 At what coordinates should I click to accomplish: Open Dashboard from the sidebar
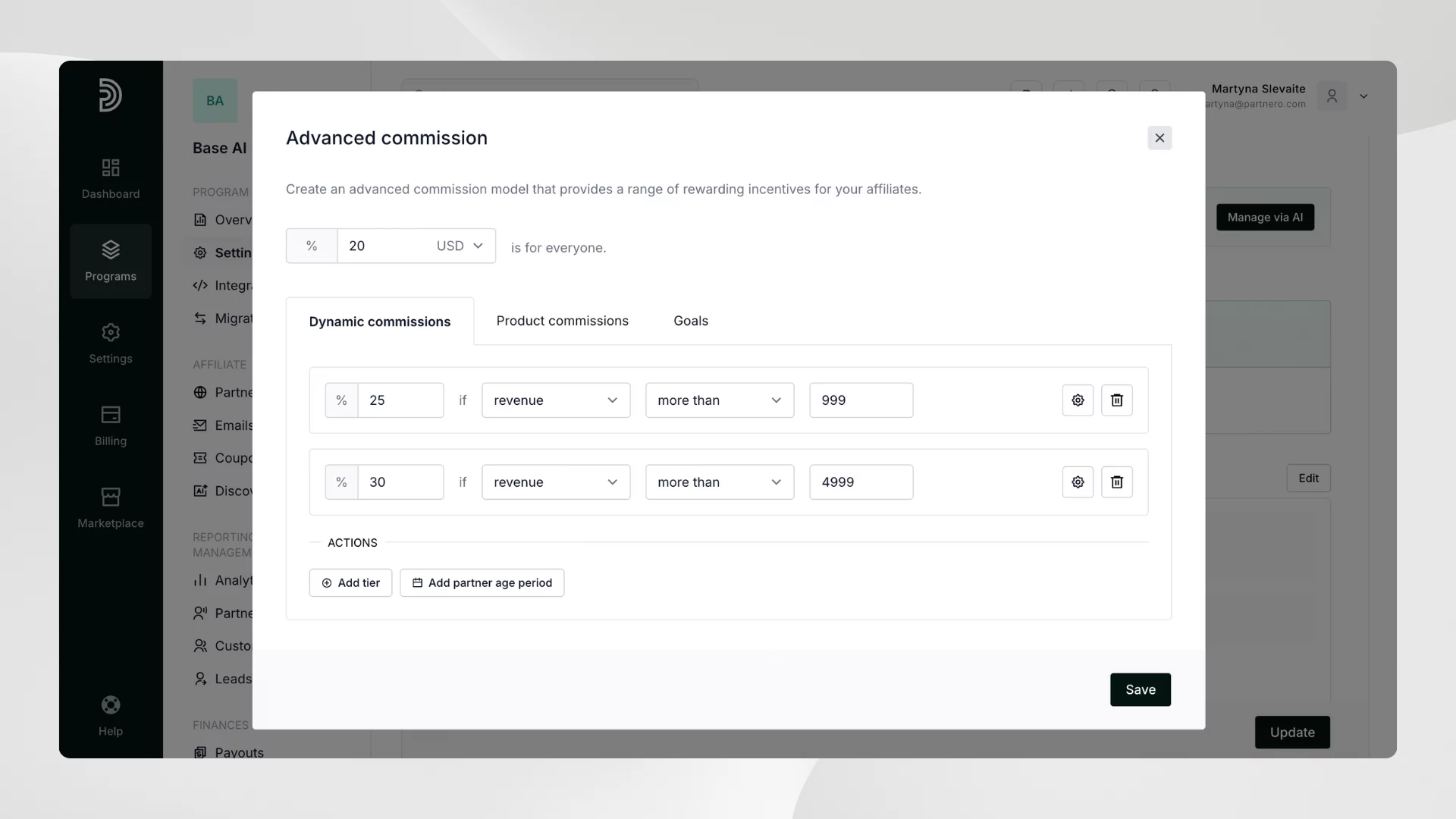pyautogui.click(x=111, y=179)
